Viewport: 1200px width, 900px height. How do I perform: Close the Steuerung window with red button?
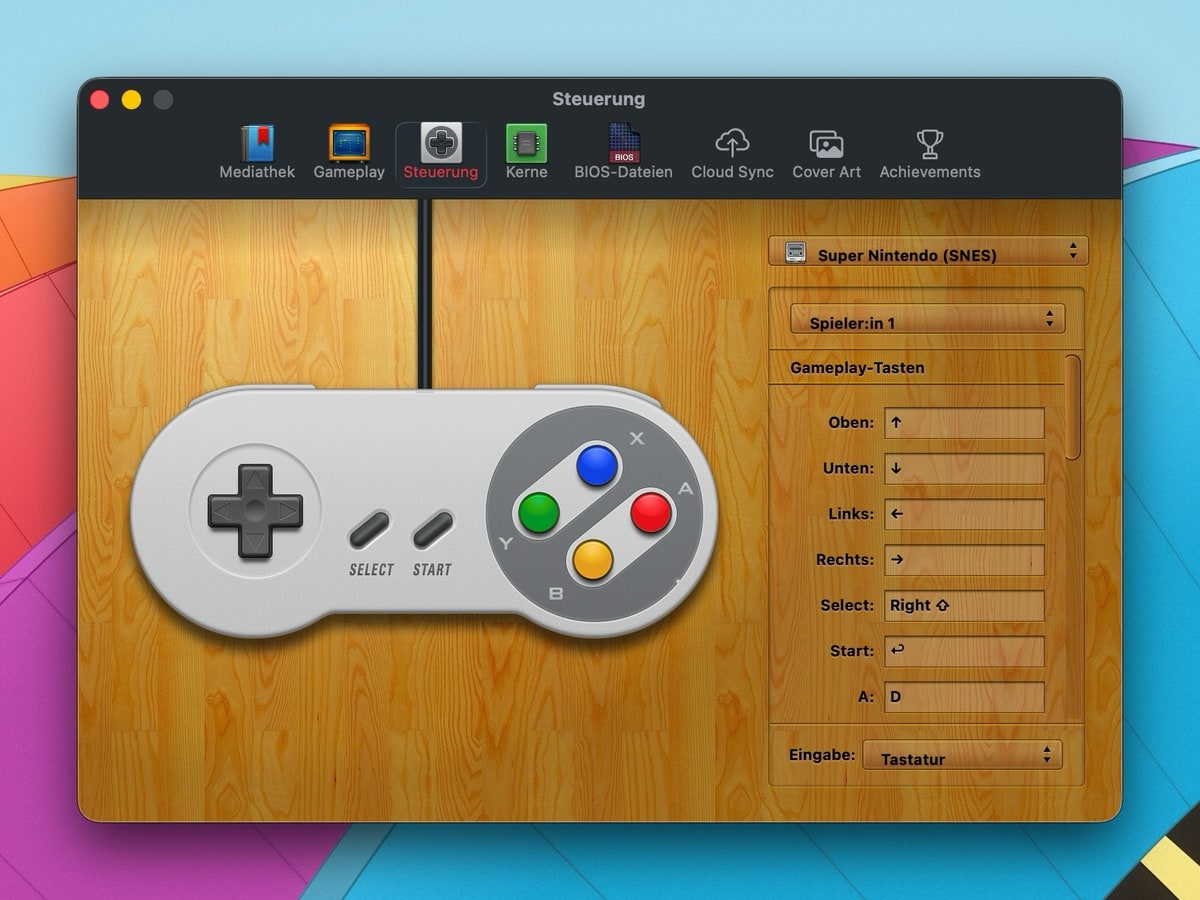(100, 99)
